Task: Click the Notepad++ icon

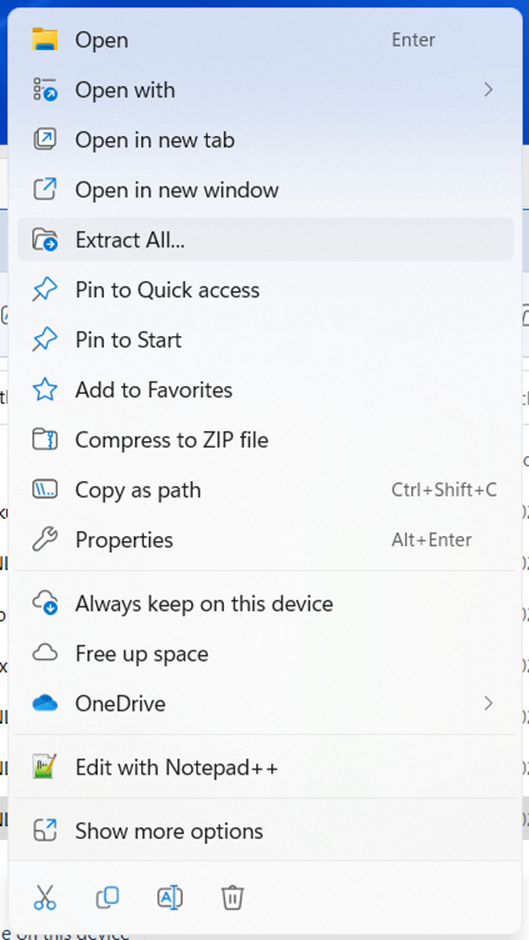Action: click(x=44, y=767)
